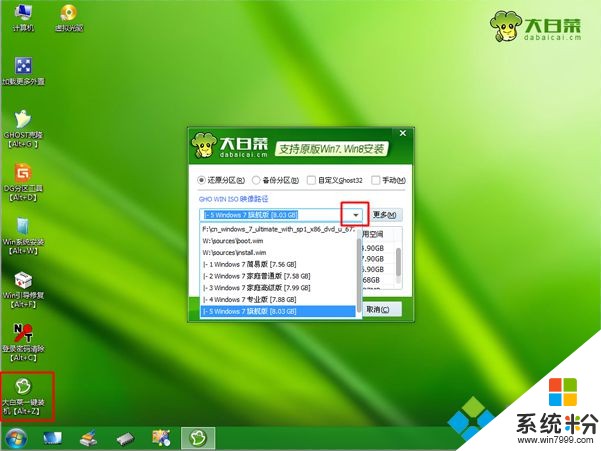Image resolution: width=601 pixels, height=451 pixels.
Task: Click the picture tool icon in taskbar
Action: pyautogui.click(x=161, y=438)
